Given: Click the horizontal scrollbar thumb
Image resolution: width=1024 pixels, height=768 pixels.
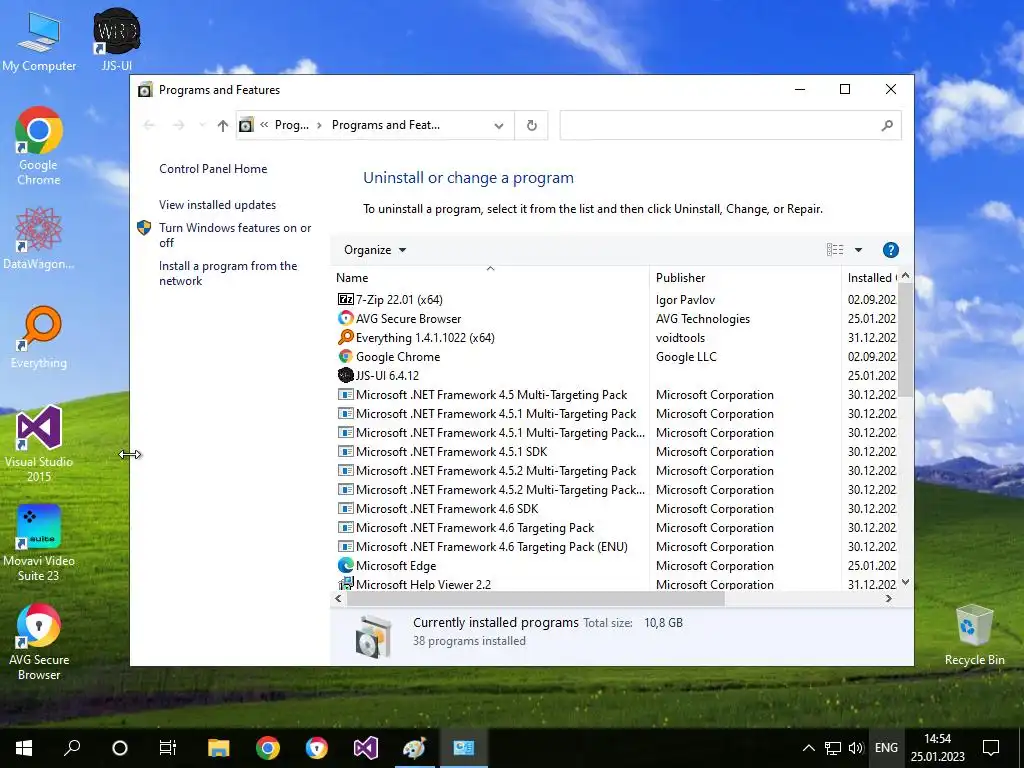Looking at the screenshot, I should pyautogui.click(x=535, y=599).
